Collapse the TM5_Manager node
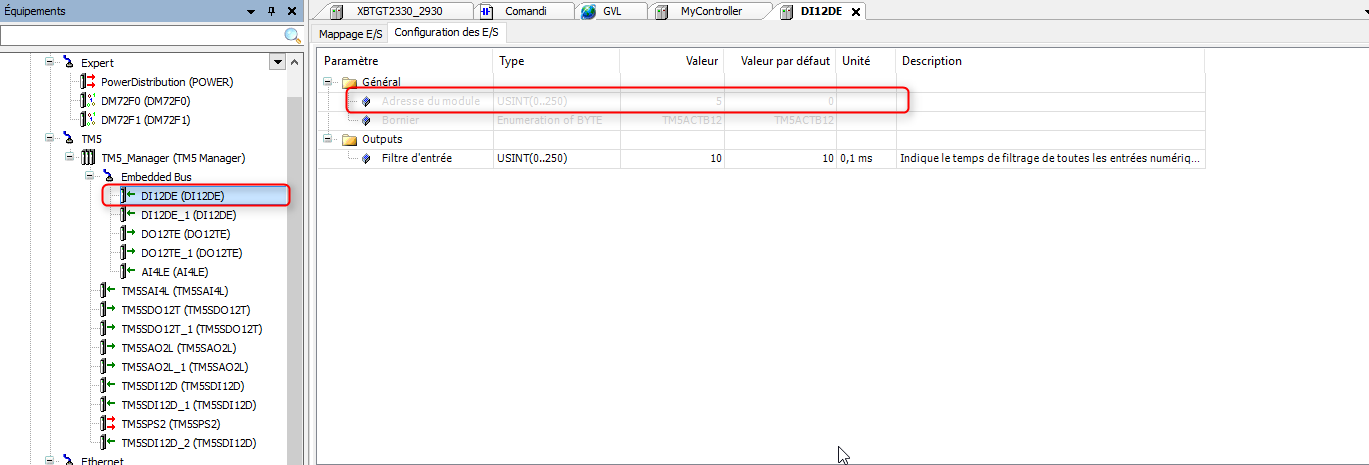The width and height of the screenshot is (1369, 465). [69, 157]
